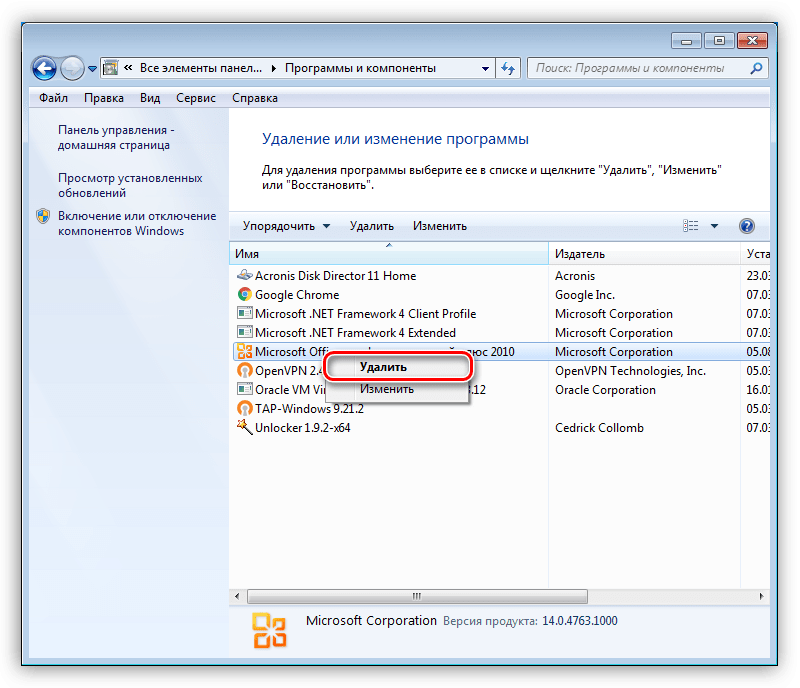Click the Back navigation arrow
The width and height of the screenshot is (800, 688).
coord(44,68)
